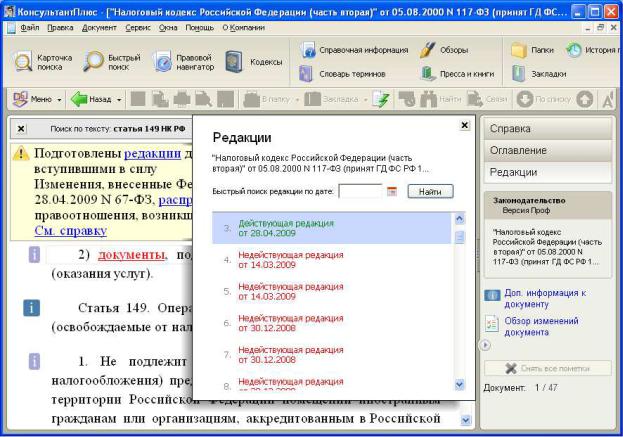Click the Связи toolbar button
The image size is (623, 437).
point(488,99)
